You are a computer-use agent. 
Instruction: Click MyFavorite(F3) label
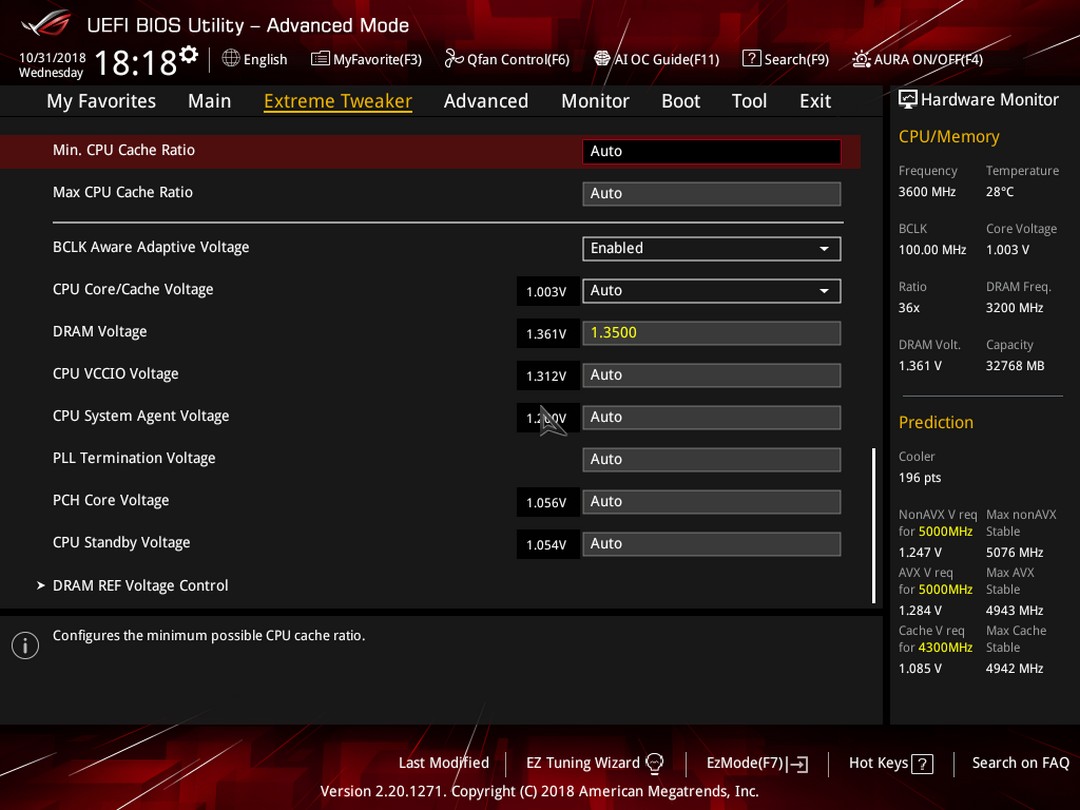tap(377, 59)
